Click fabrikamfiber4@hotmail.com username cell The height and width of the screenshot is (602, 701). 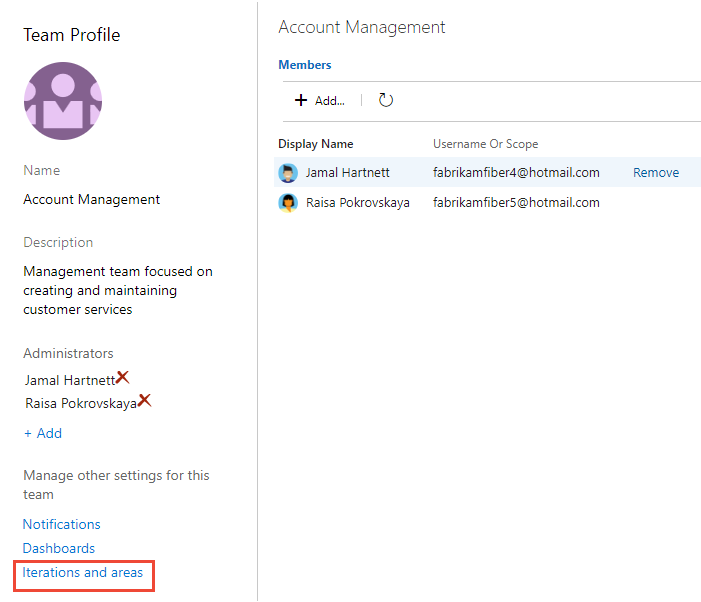516,173
